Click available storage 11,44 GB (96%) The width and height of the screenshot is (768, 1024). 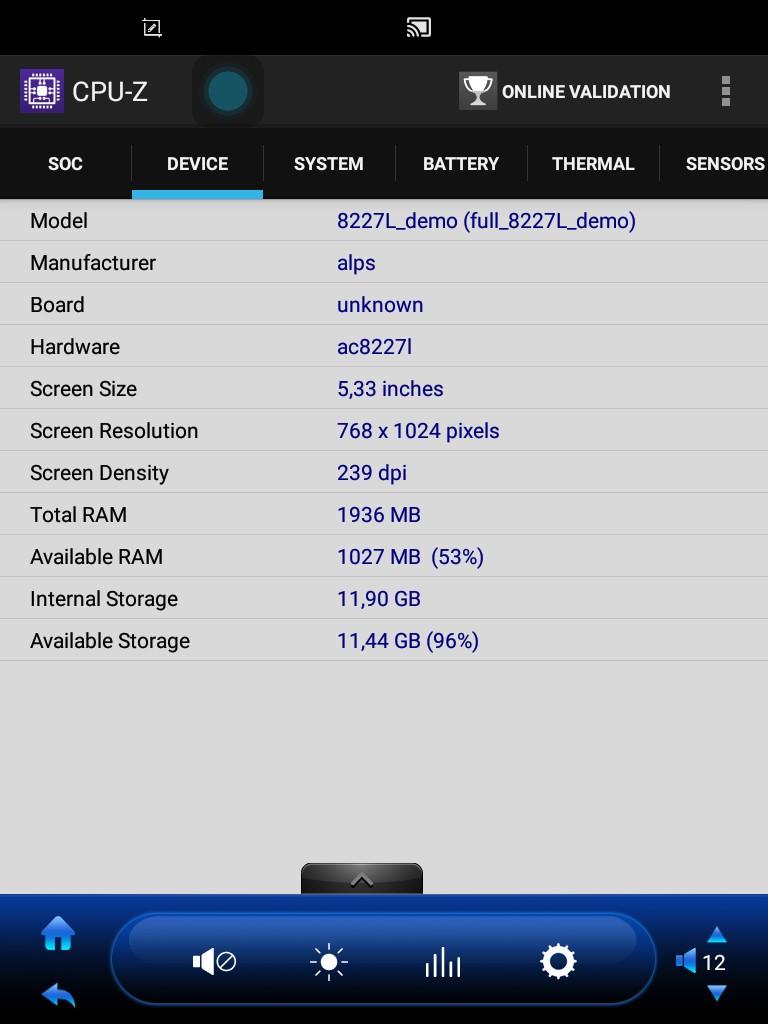pos(408,641)
